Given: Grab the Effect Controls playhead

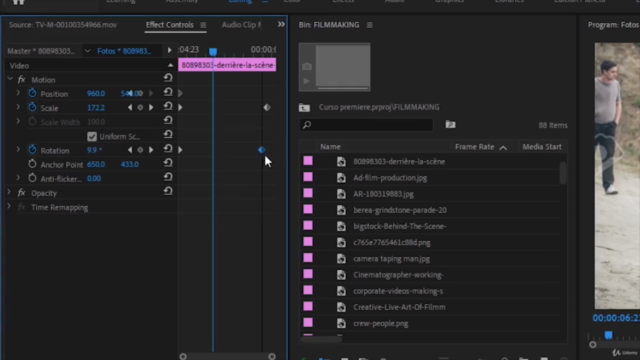Looking at the screenshot, I should (213, 51).
